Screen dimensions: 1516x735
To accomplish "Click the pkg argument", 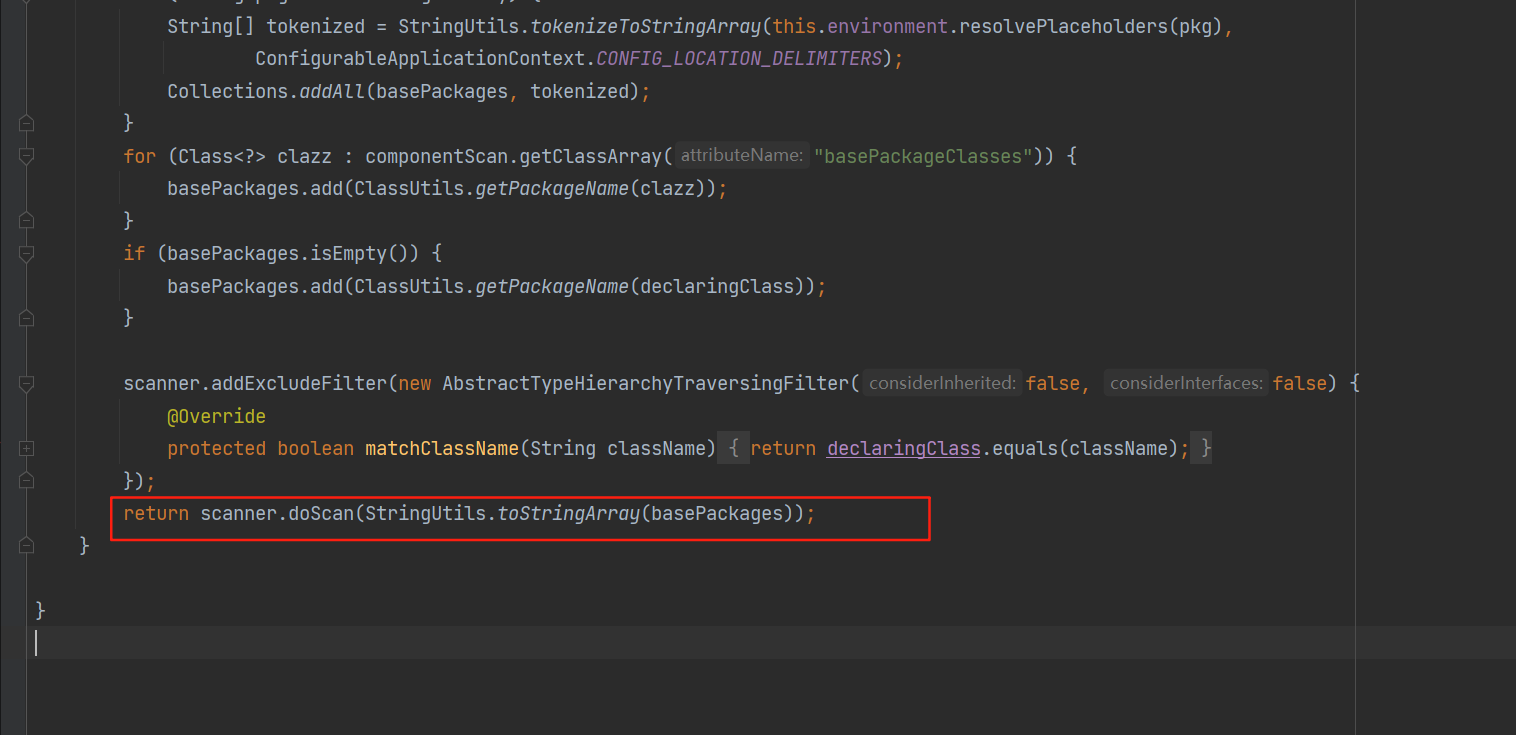I will point(1195,26).
